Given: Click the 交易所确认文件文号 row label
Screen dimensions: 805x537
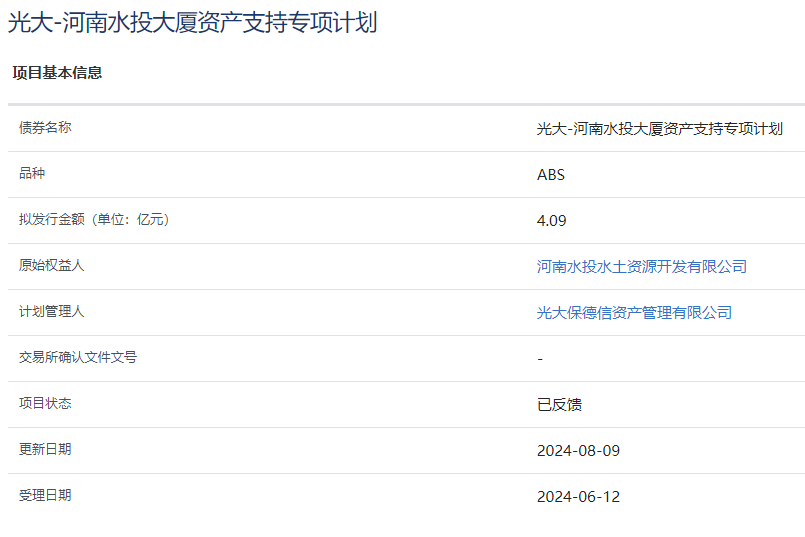Looking at the screenshot, I should click(x=78, y=358).
